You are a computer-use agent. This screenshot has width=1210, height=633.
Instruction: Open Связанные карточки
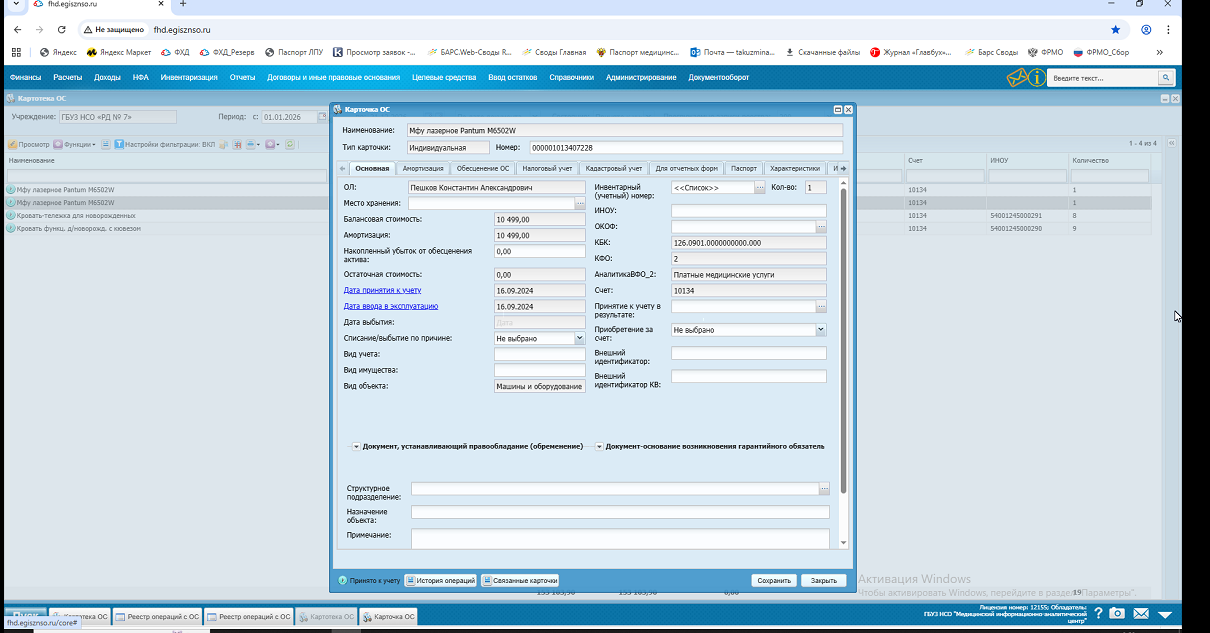coord(520,580)
